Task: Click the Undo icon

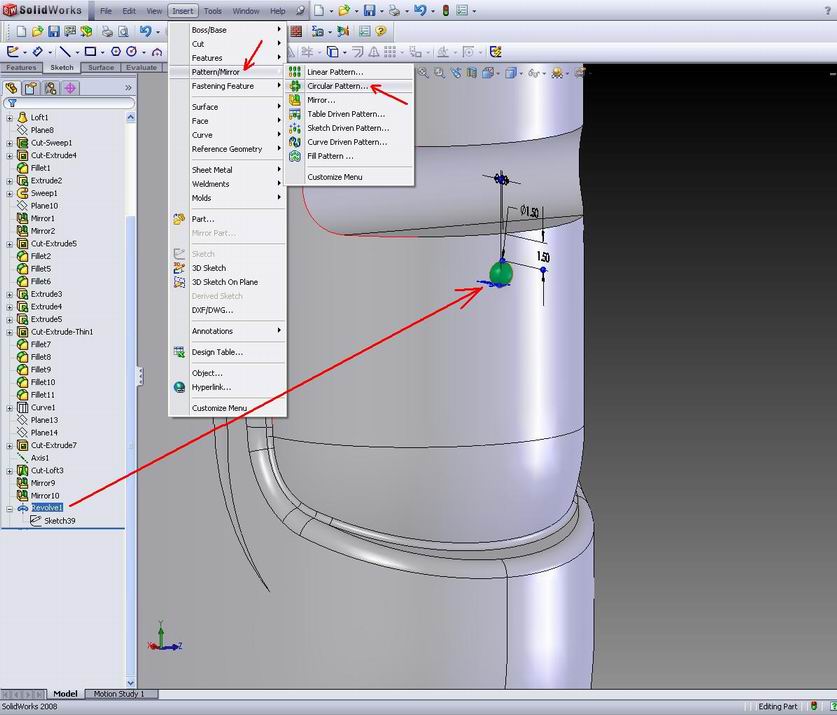Action: [147, 31]
